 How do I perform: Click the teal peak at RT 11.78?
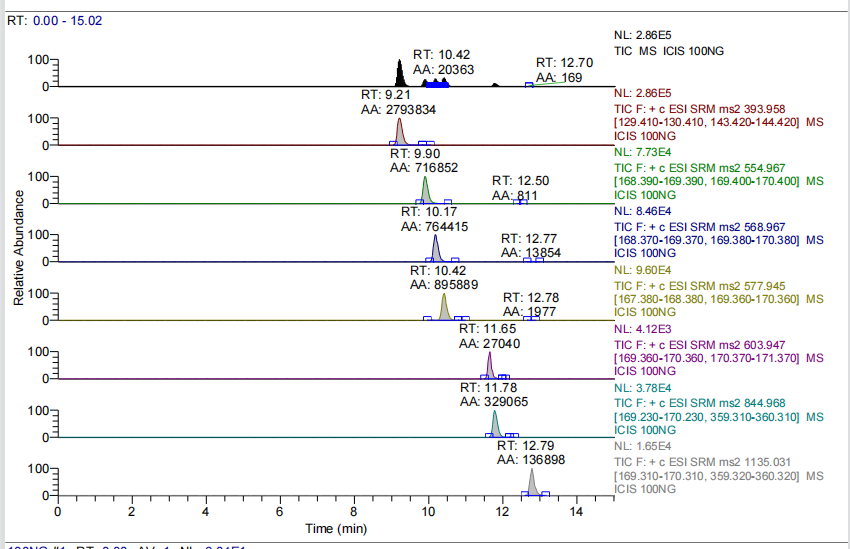tap(494, 424)
